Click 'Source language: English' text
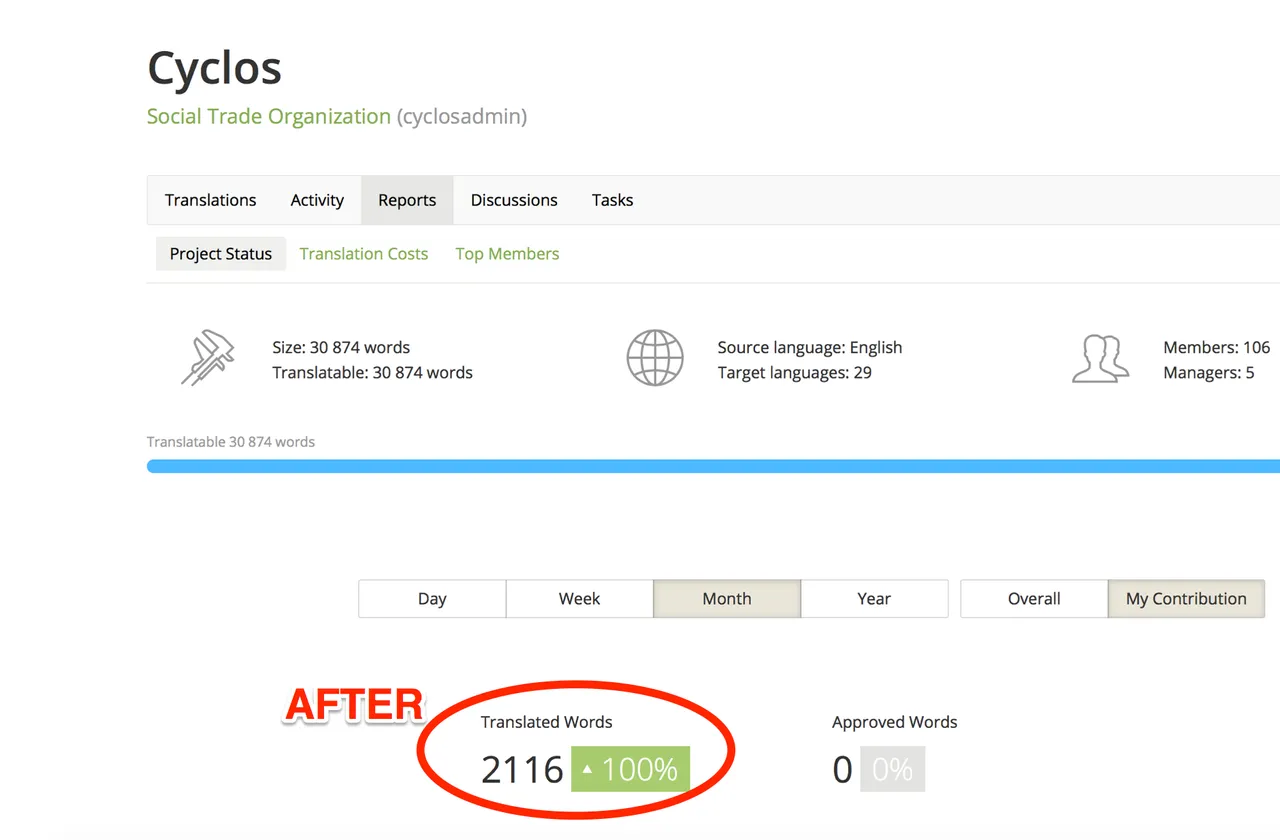1280x840 pixels. [810, 347]
